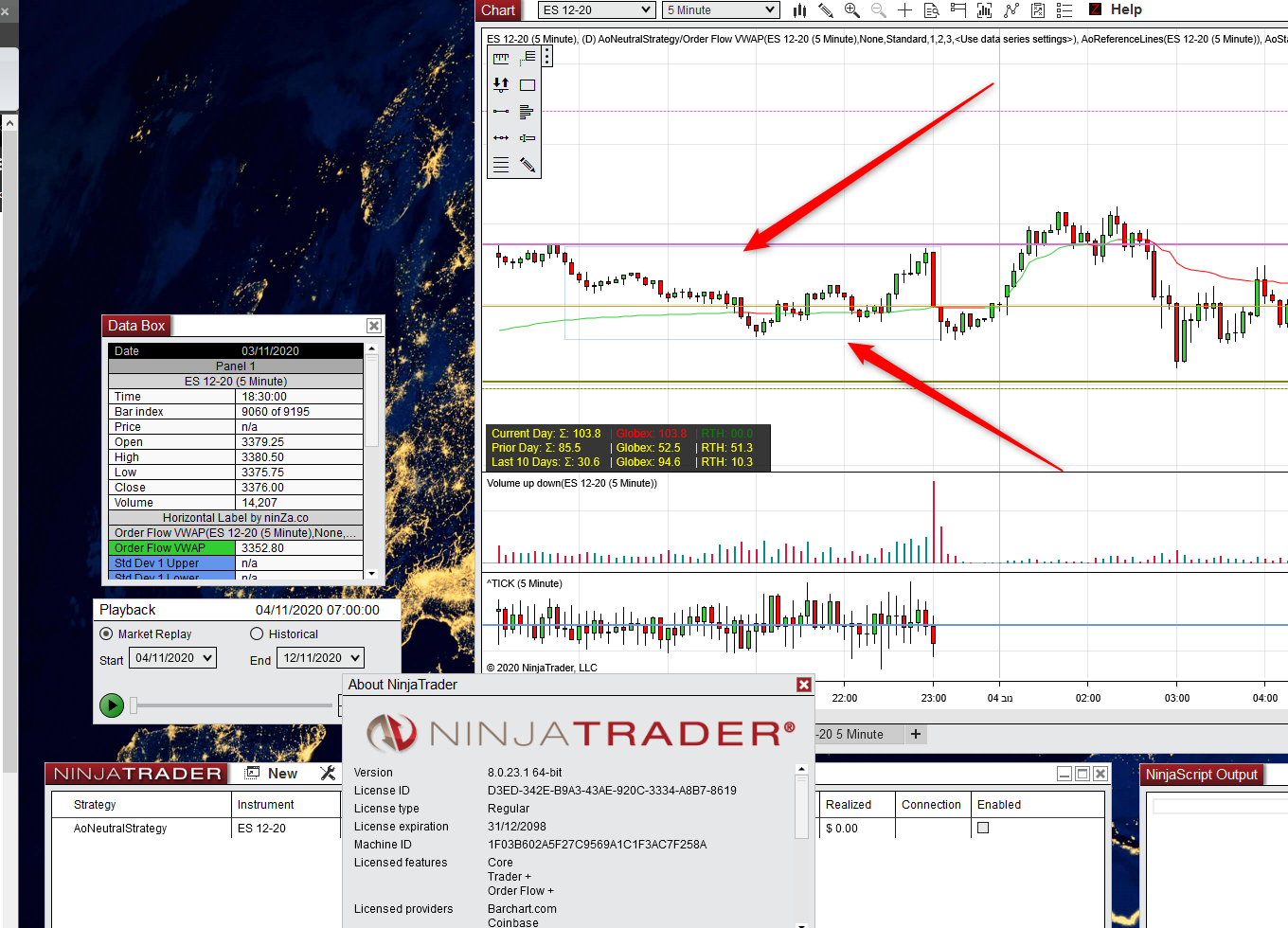The width and height of the screenshot is (1288, 928).
Task: Toggle the Enabled checkbox for AoNeutralStrategy
Action: (x=983, y=828)
